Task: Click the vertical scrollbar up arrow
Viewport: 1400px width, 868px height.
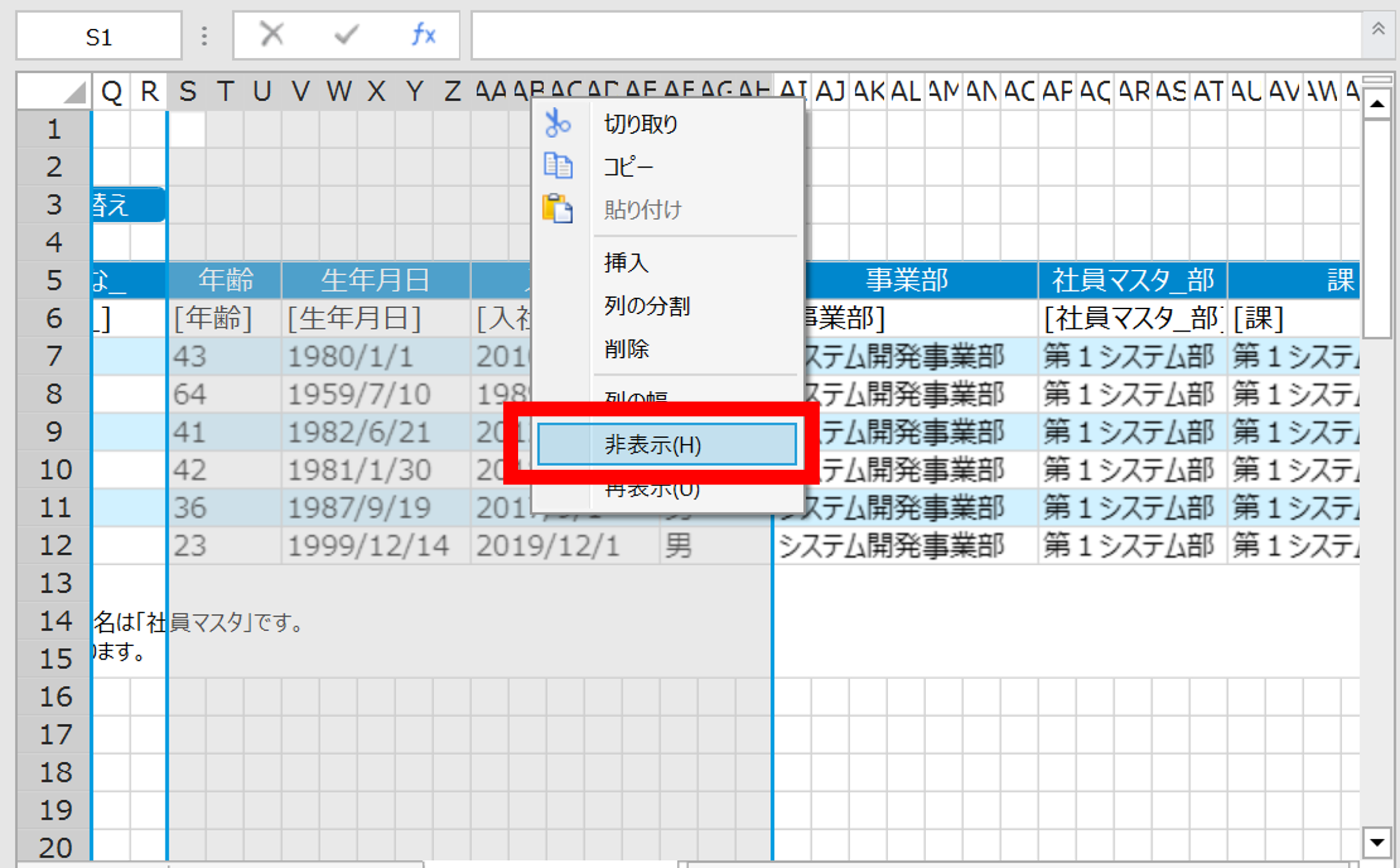Action: (1377, 105)
